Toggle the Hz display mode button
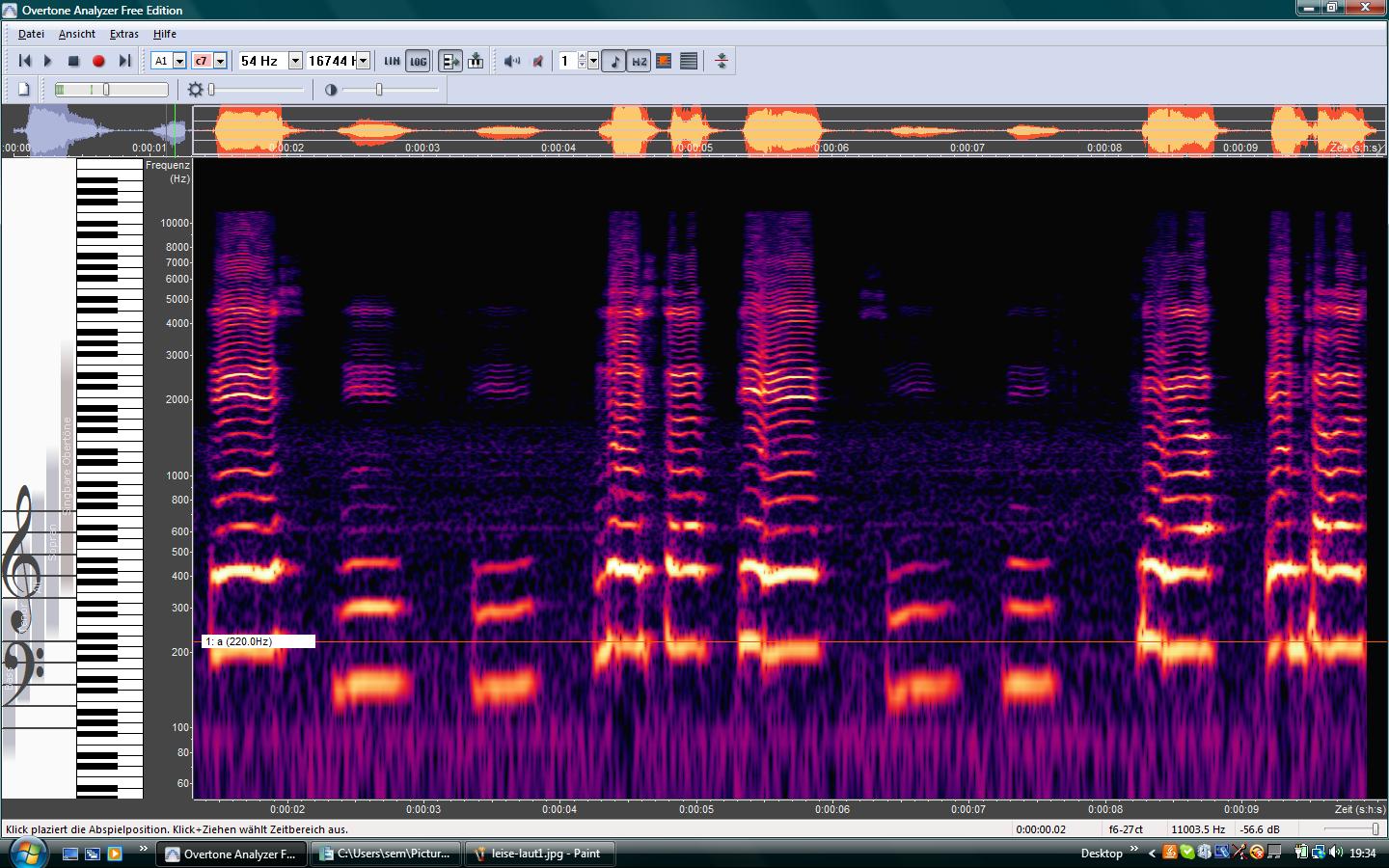Screen dimensions: 1389x868 pyautogui.click(x=640, y=61)
